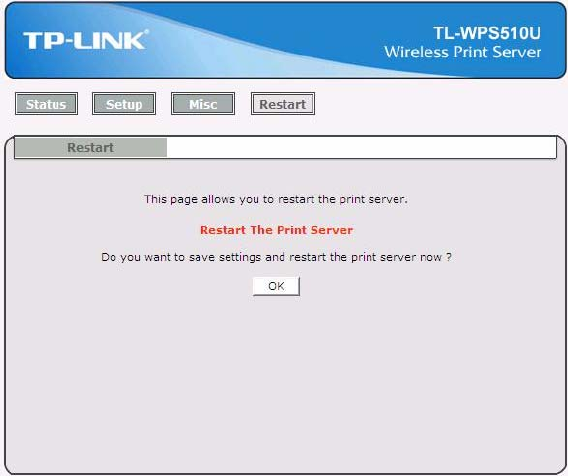
Task: Click the blank white area beside Restart tab
Action: 361,147
